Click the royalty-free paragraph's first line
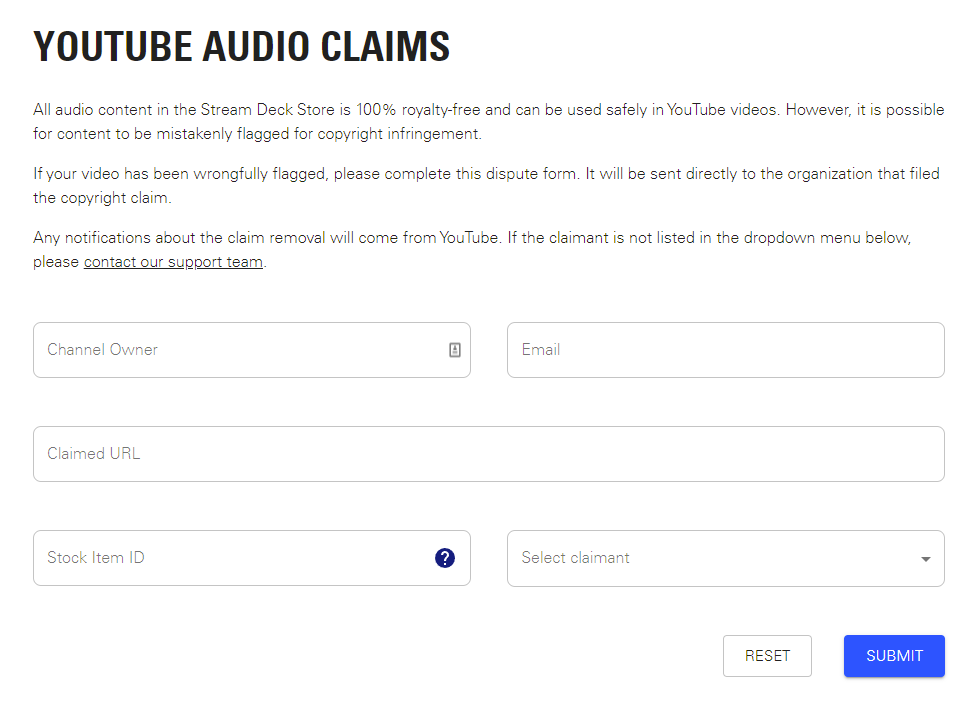 488,110
